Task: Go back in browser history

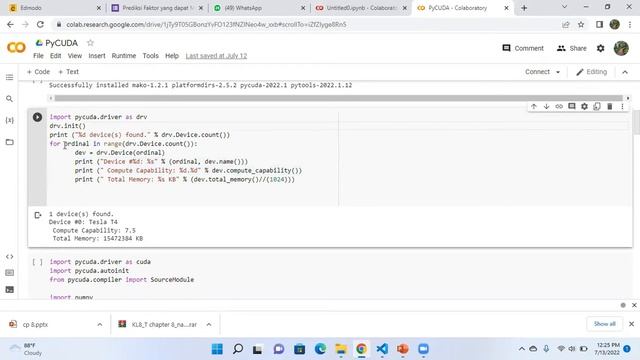Action: point(10,24)
